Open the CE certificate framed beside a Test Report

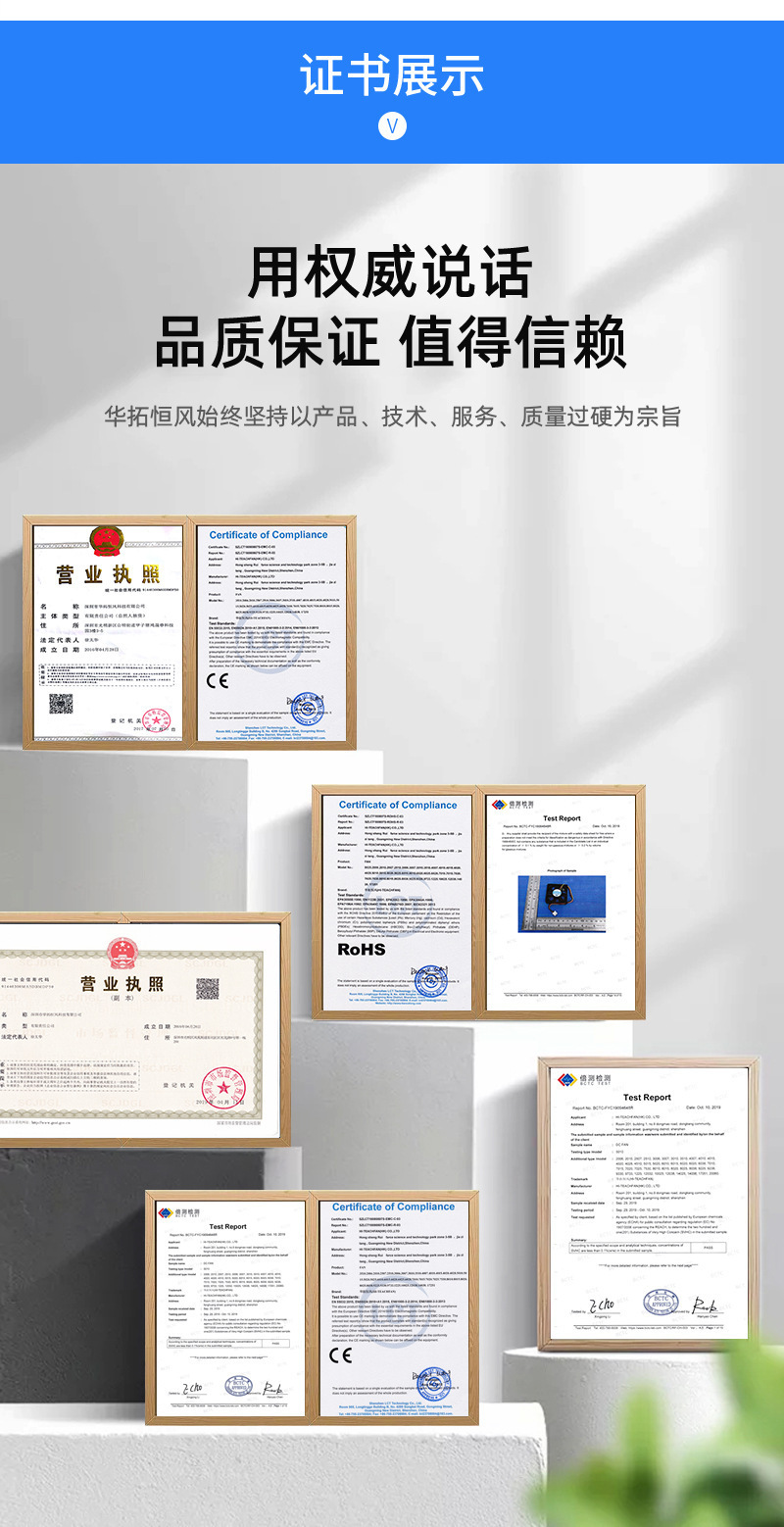pyautogui.click(x=393, y=1307)
